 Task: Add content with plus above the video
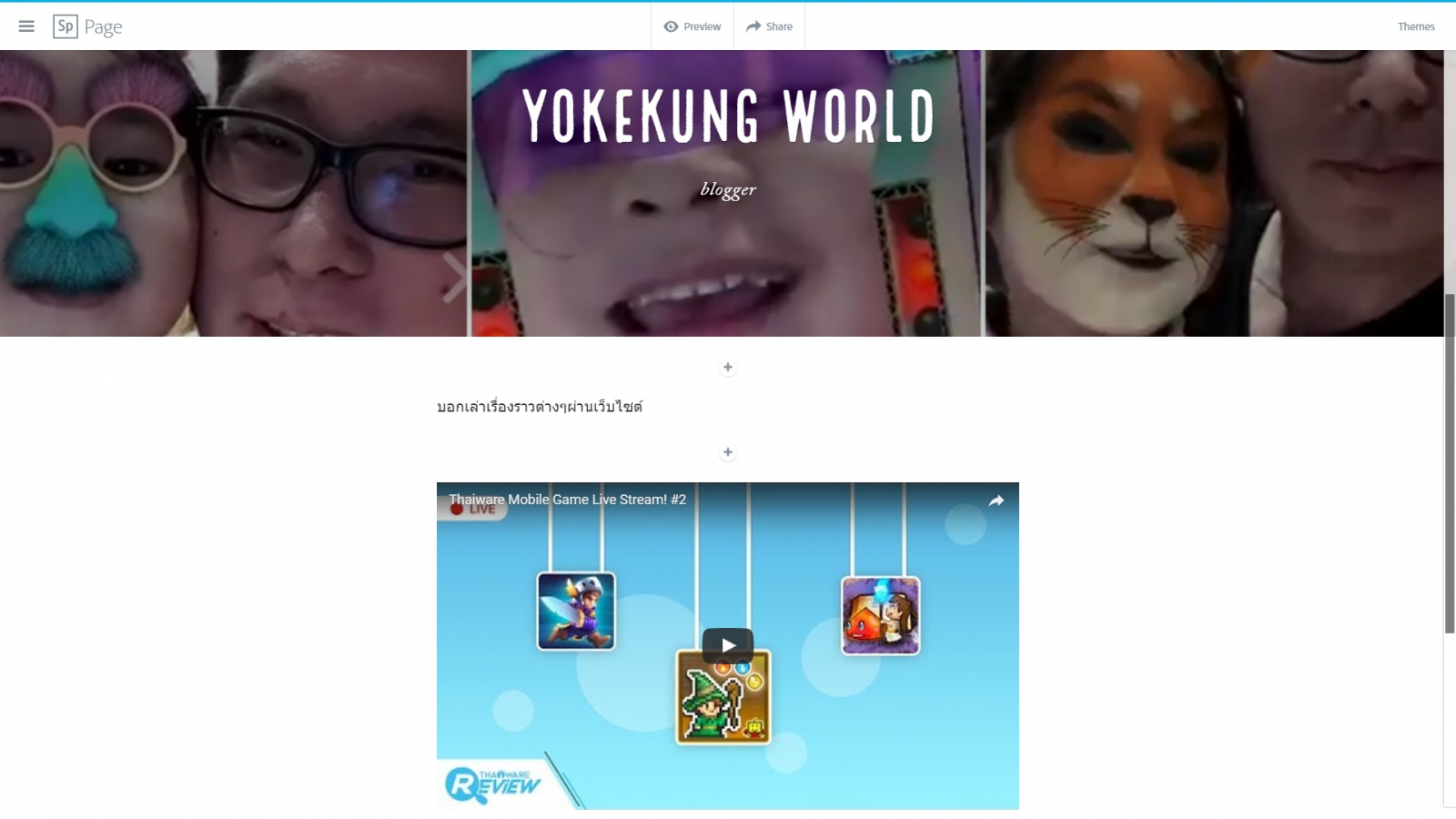click(x=728, y=452)
